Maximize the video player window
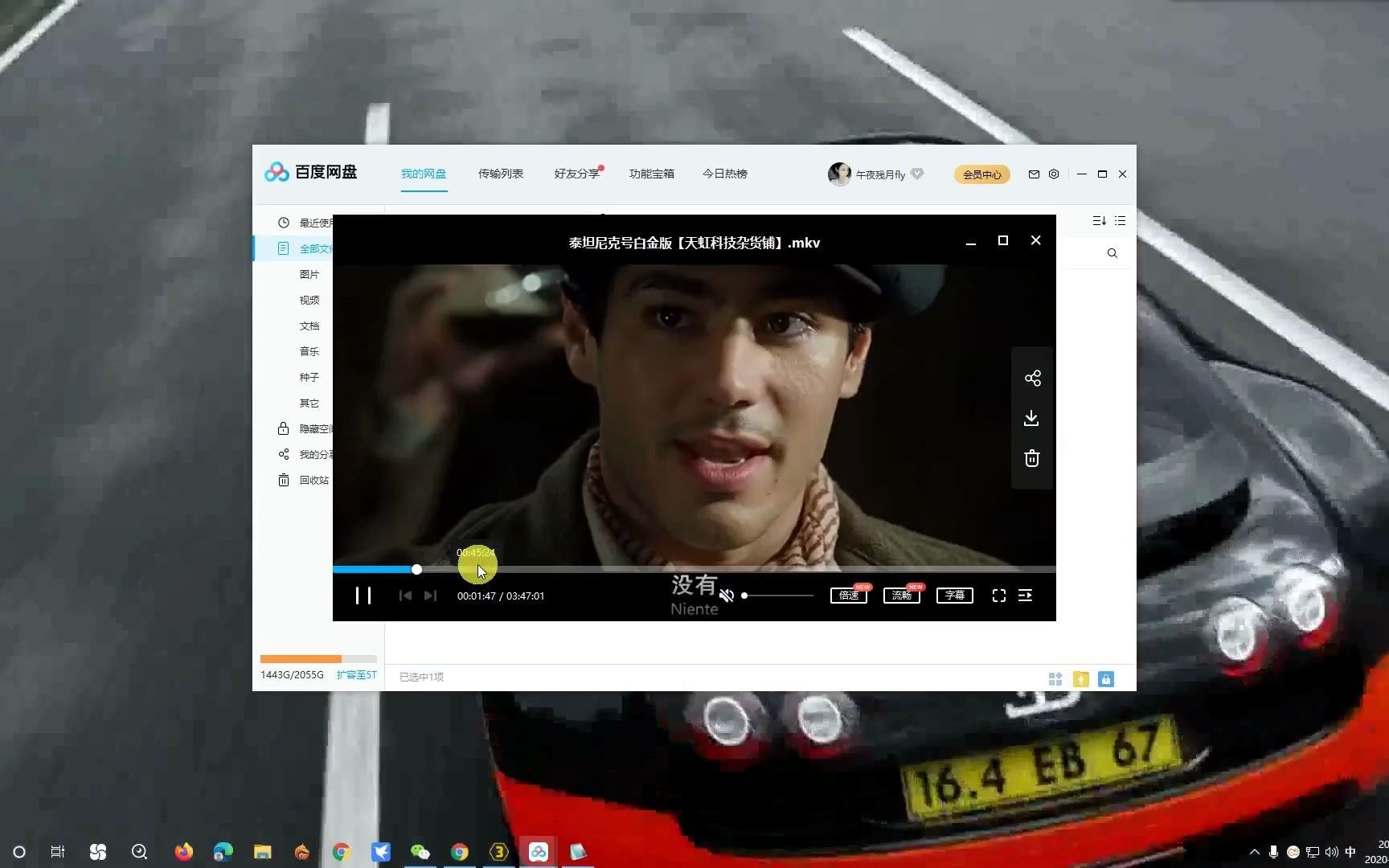 pos(1003,240)
